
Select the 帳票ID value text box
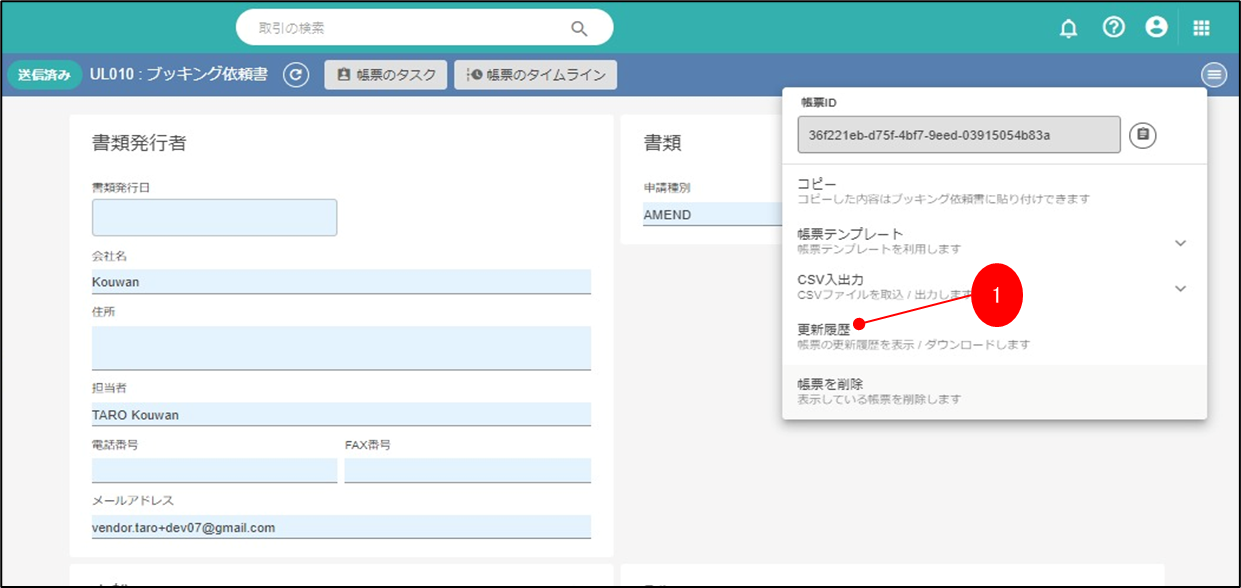click(958, 134)
